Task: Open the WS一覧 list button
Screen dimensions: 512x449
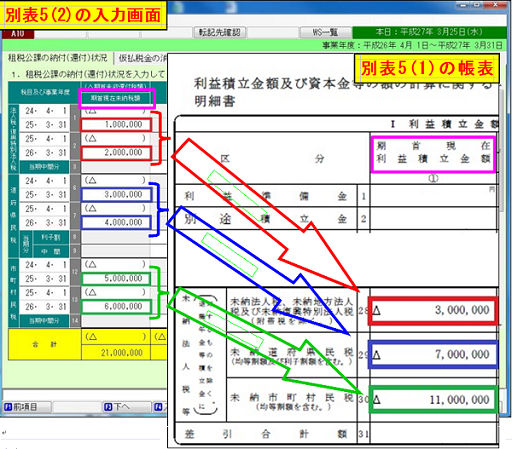Action: click(325, 32)
